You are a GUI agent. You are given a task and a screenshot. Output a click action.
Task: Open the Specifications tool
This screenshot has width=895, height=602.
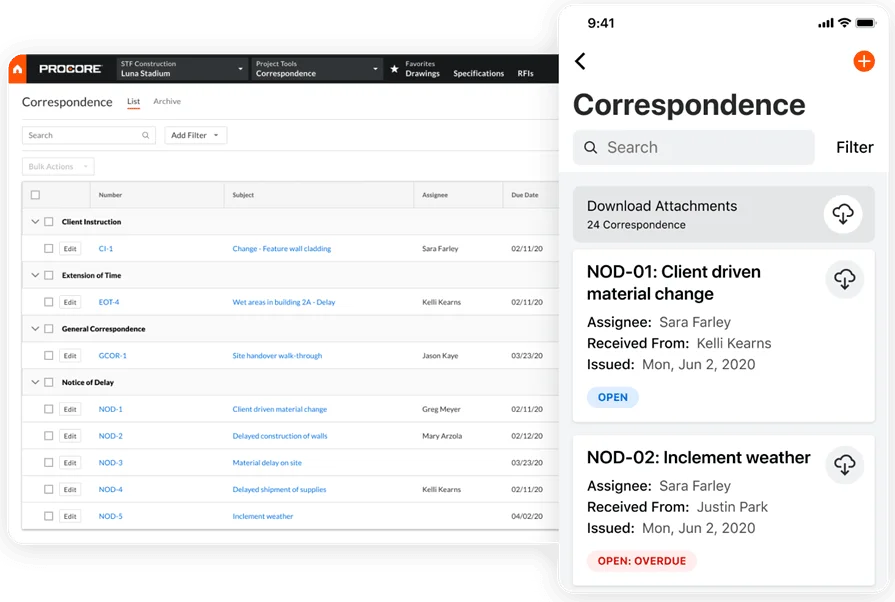click(478, 73)
